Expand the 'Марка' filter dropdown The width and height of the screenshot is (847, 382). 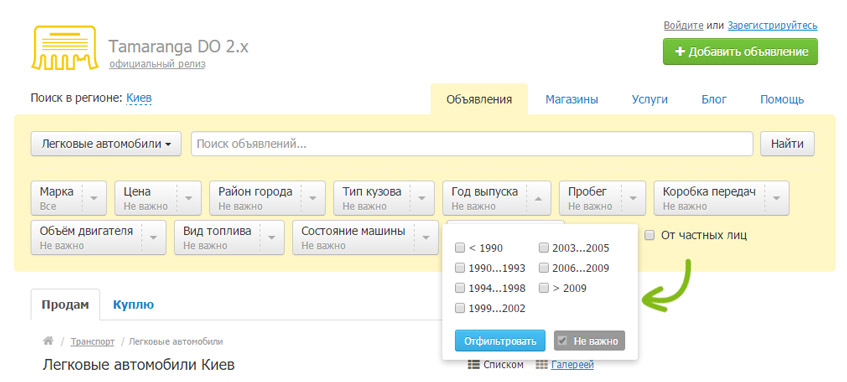[69, 198]
